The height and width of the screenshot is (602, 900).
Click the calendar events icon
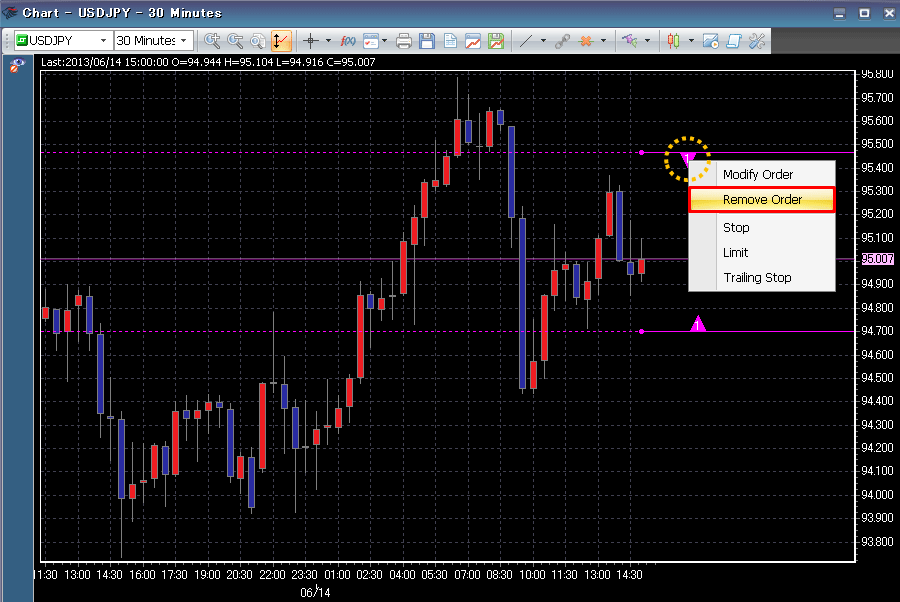point(371,41)
